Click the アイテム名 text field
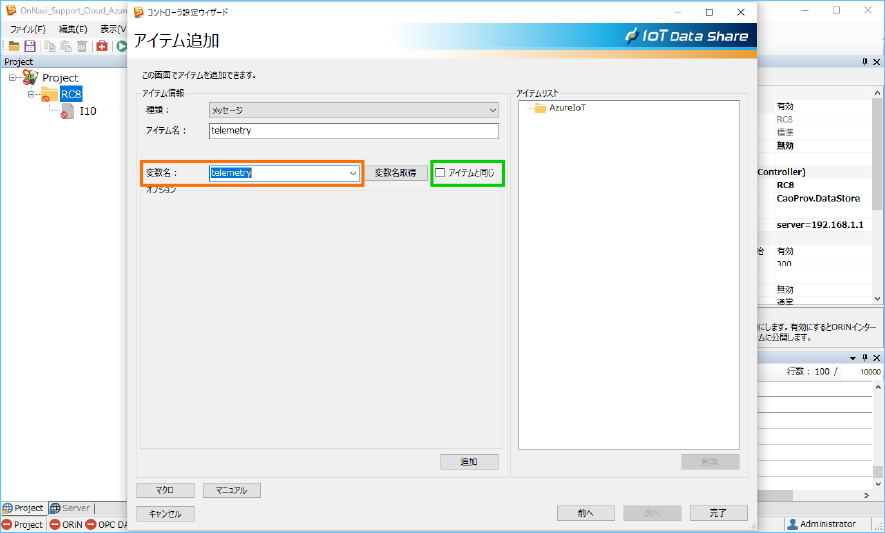The height and width of the screenshot is (533, 885). coord(353,131)
